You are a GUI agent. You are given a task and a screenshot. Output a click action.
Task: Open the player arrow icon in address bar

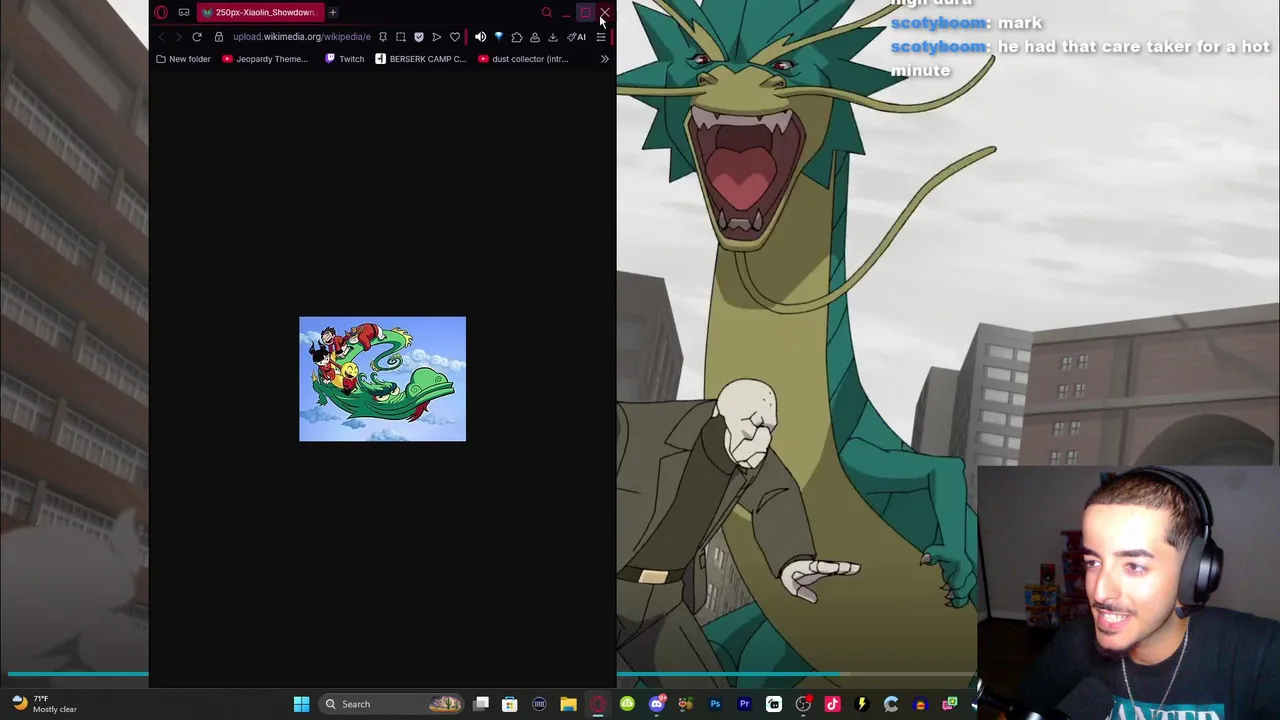(x=437, y=37)
